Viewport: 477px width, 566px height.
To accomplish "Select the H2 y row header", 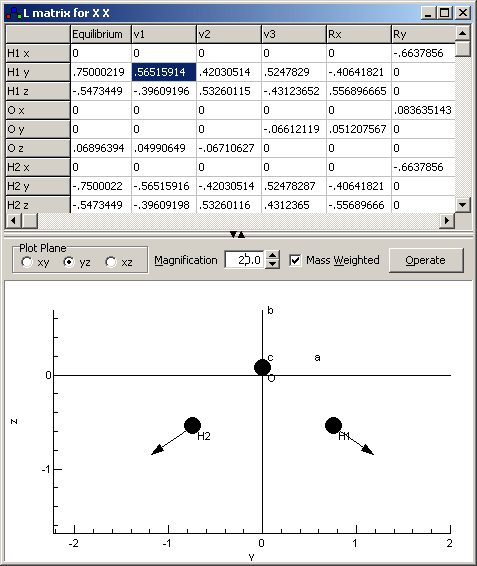I will pyautogui.click(x=38, y=186).
